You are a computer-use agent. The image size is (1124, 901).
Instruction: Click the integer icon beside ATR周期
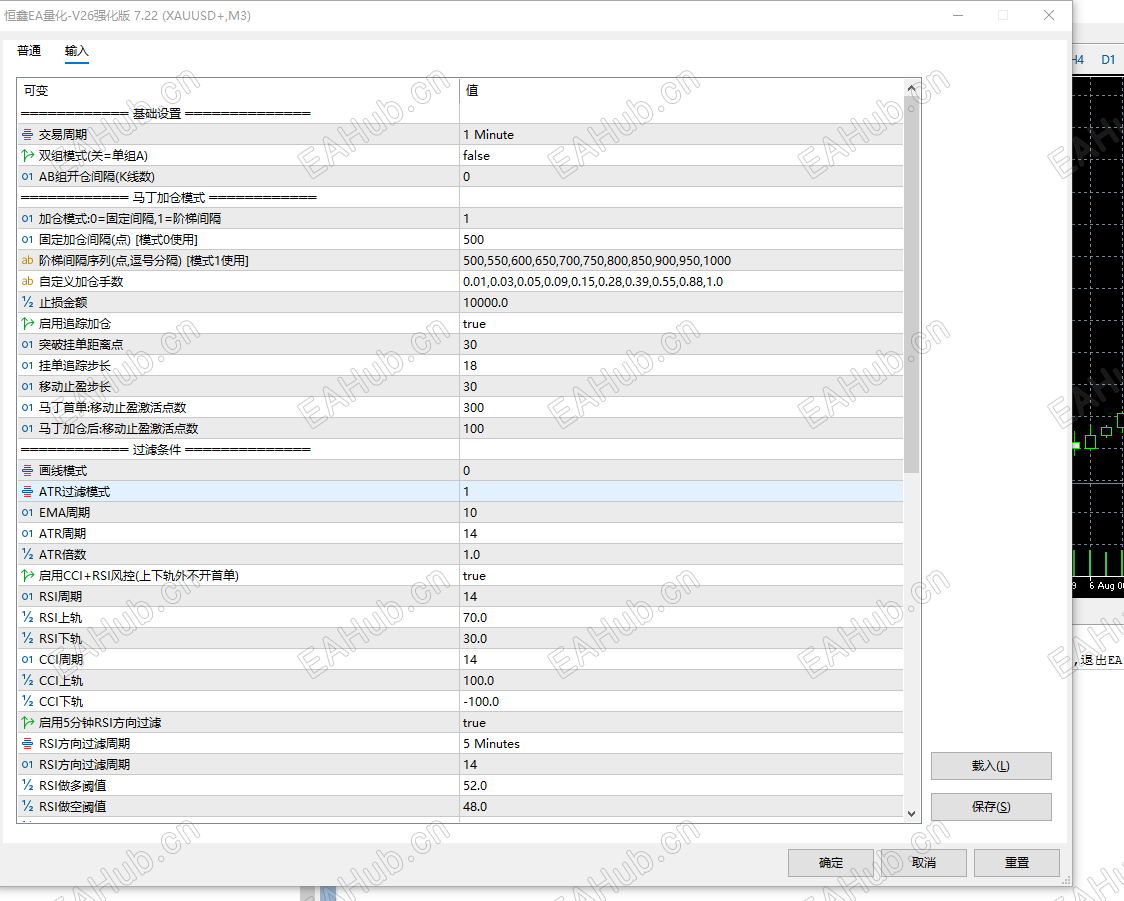[27, 533]
